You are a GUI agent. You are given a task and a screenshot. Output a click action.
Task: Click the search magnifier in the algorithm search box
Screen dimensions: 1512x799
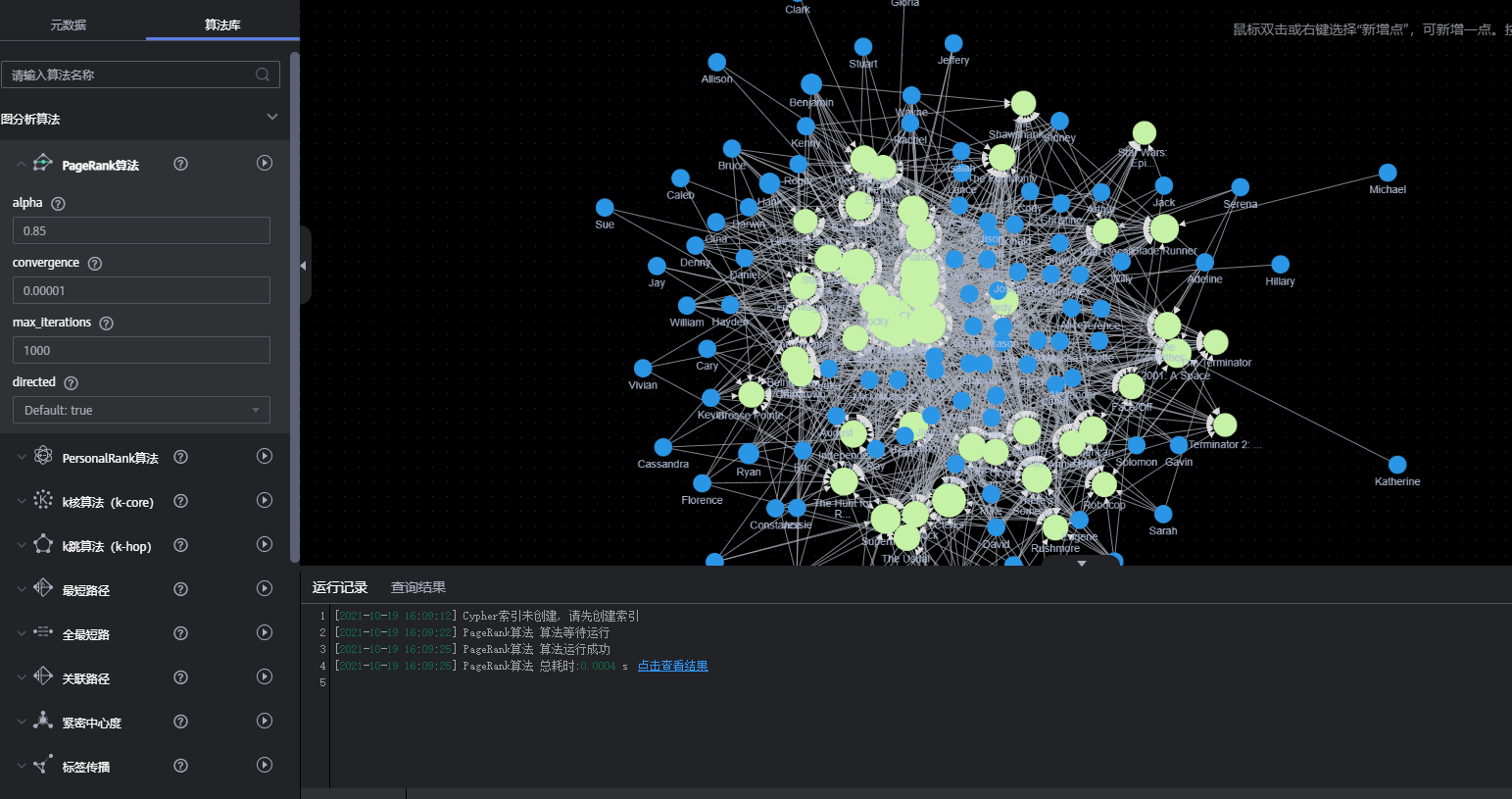coord(262,74)
